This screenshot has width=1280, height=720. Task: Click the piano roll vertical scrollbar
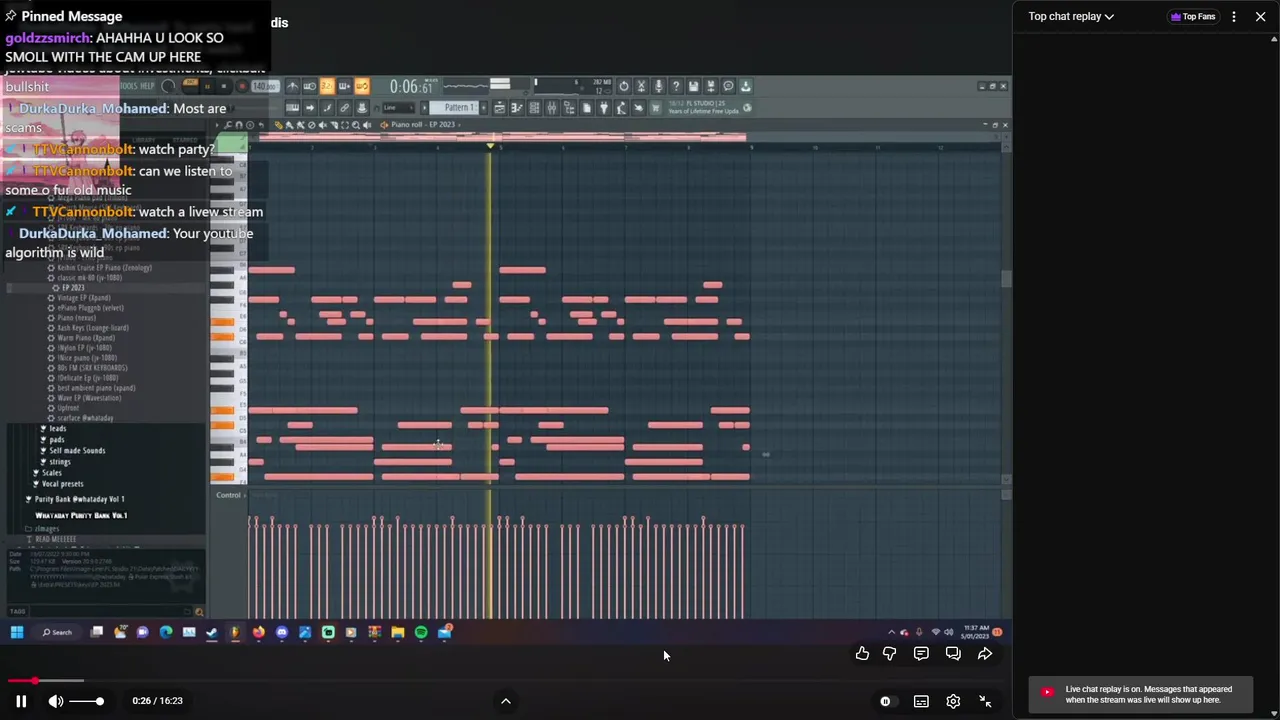1006,280
